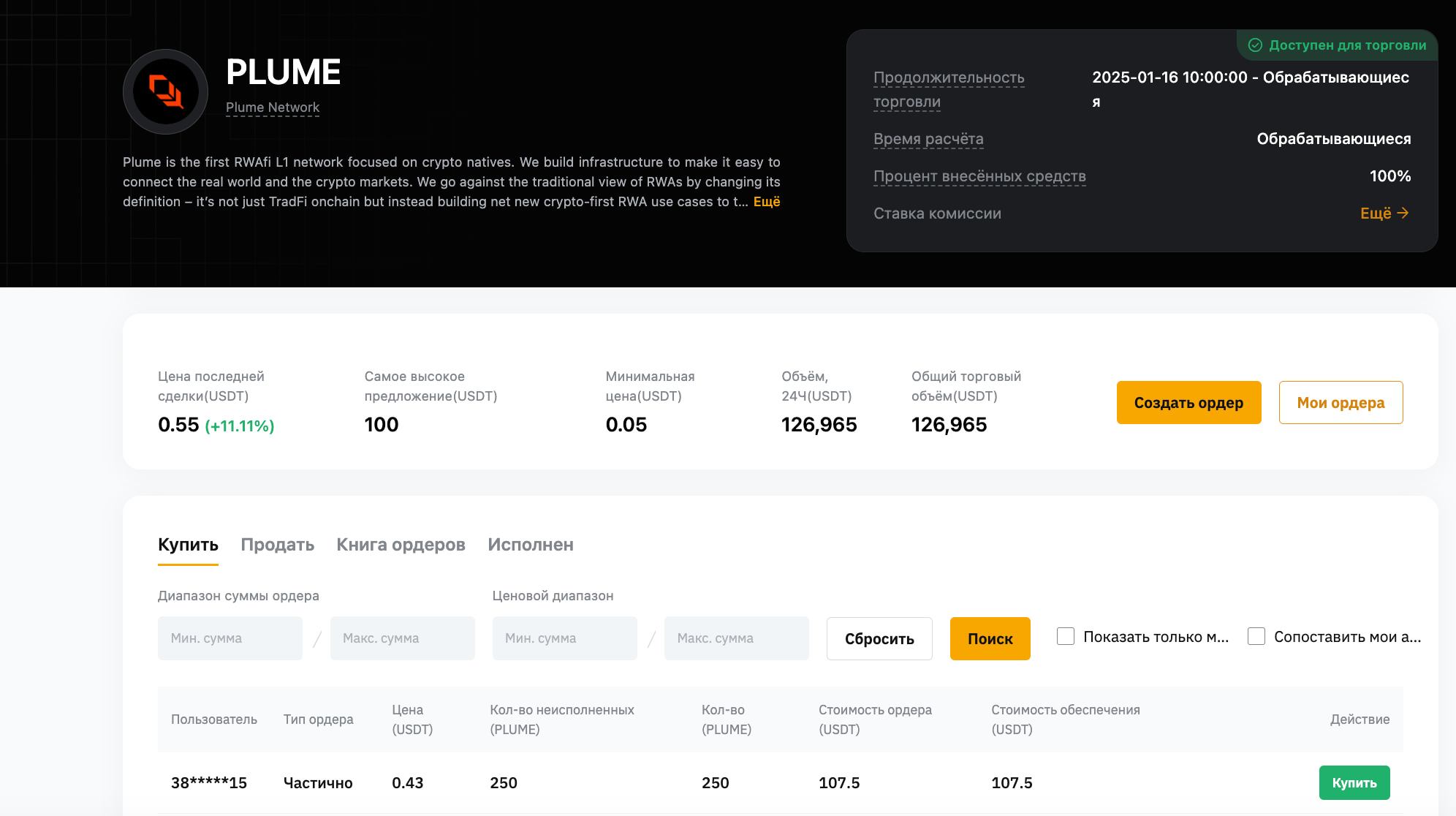
Task: Click the Сбросить button
Action: [879, 638]
